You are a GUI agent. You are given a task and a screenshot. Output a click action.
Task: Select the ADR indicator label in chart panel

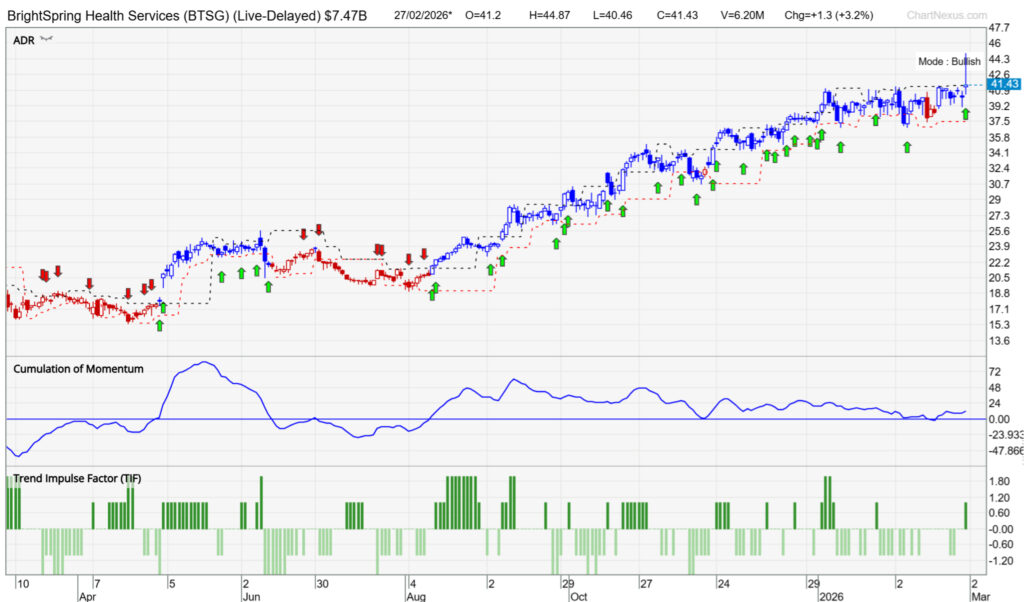pyautogui.click(x=20, y=39)
